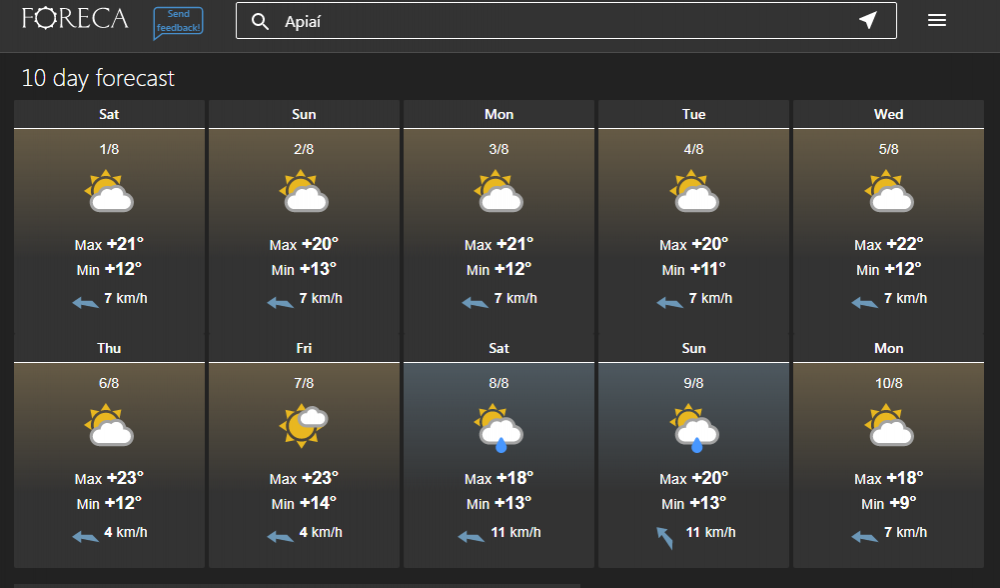Click the Mon 10/8 weather icon

tap(888, 426)
